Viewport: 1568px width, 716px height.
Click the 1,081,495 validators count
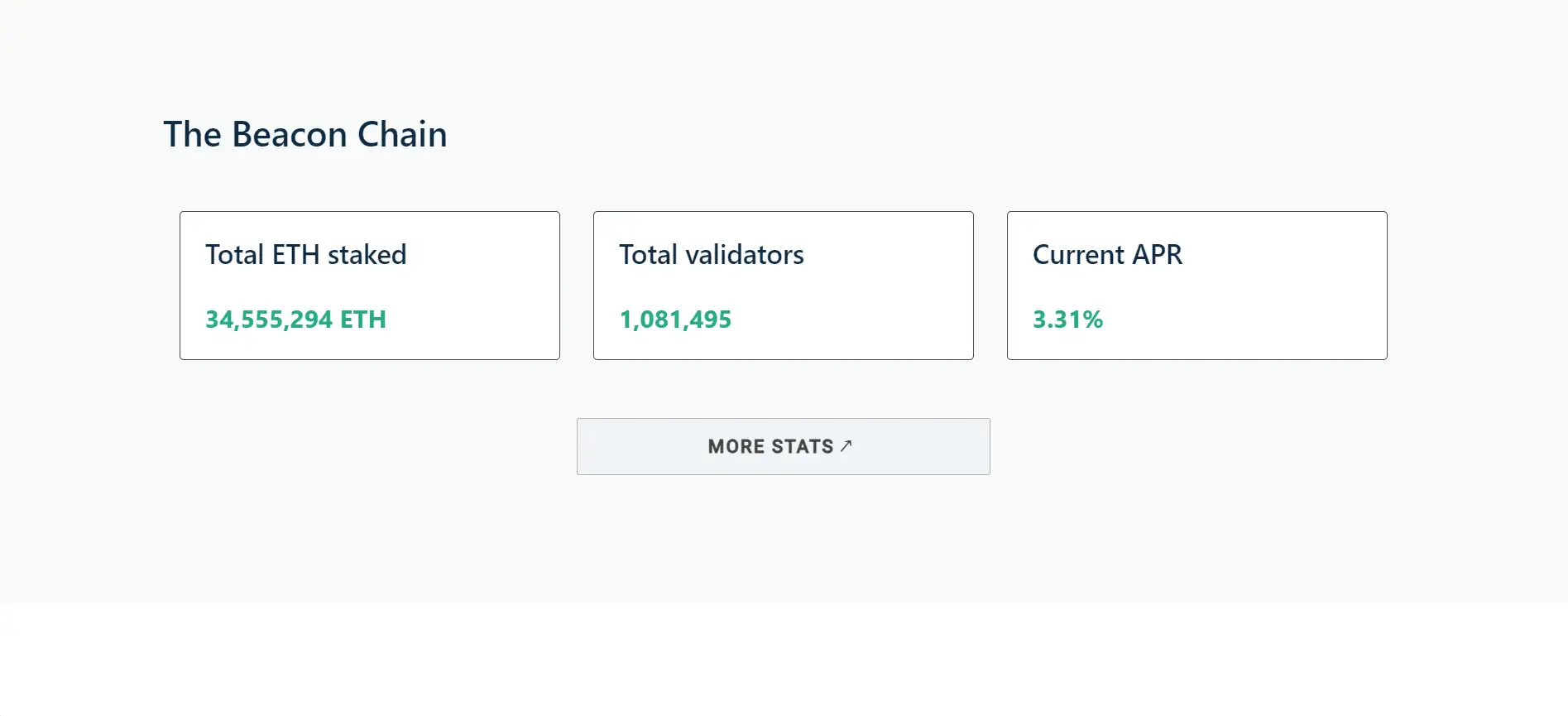(x=675, y=320)
